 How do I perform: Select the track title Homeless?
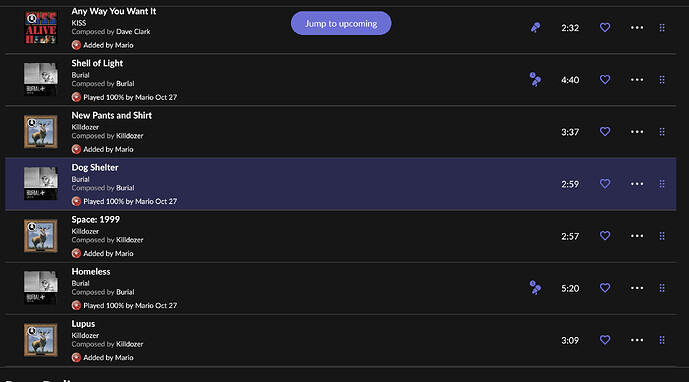(x=91, y=272)
